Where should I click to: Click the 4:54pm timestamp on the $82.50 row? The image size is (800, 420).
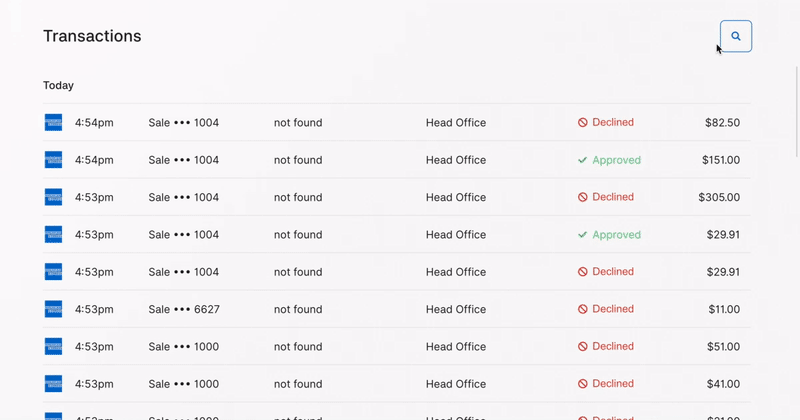94,123
